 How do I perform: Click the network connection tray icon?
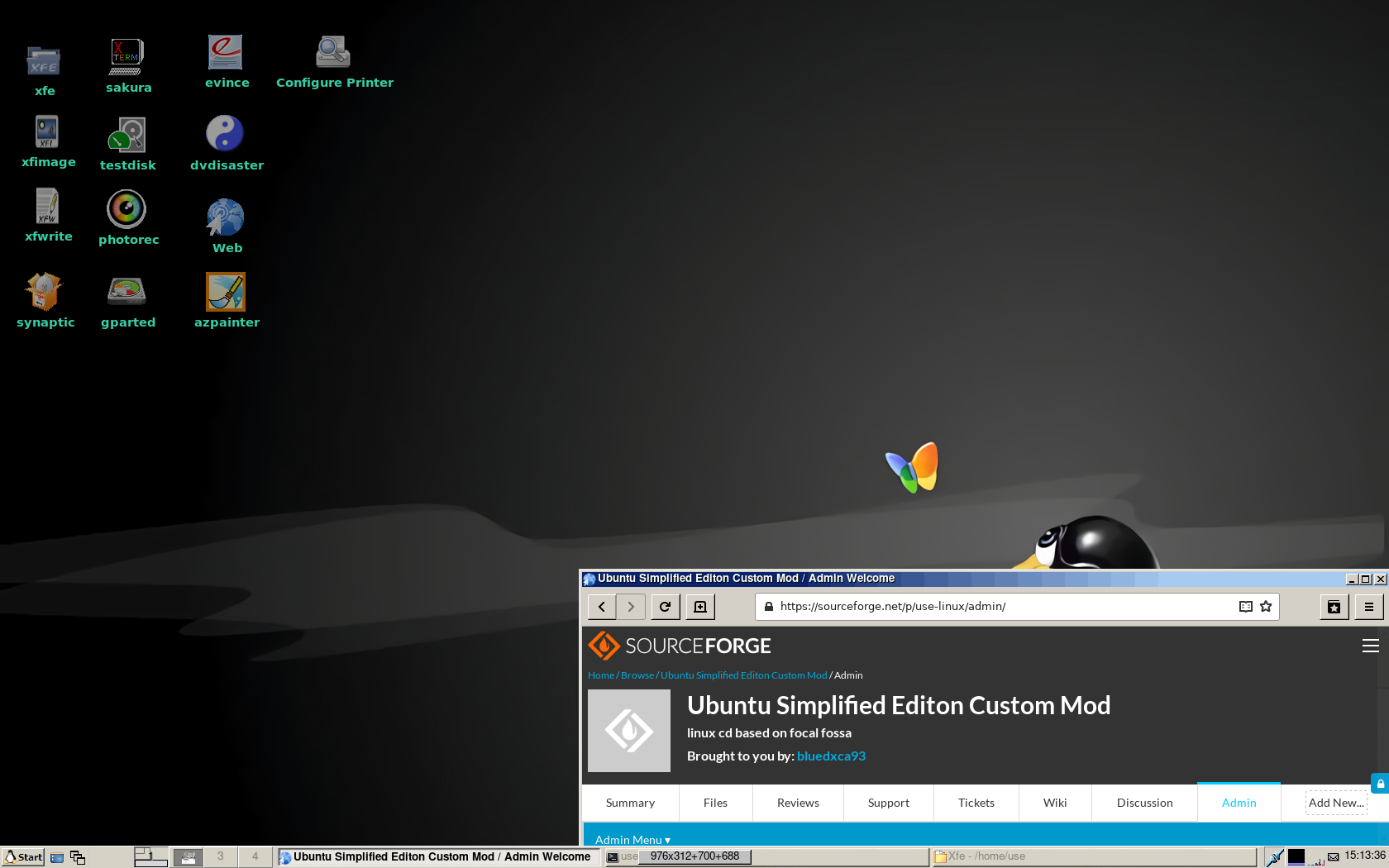click(x=1275, y=857)
